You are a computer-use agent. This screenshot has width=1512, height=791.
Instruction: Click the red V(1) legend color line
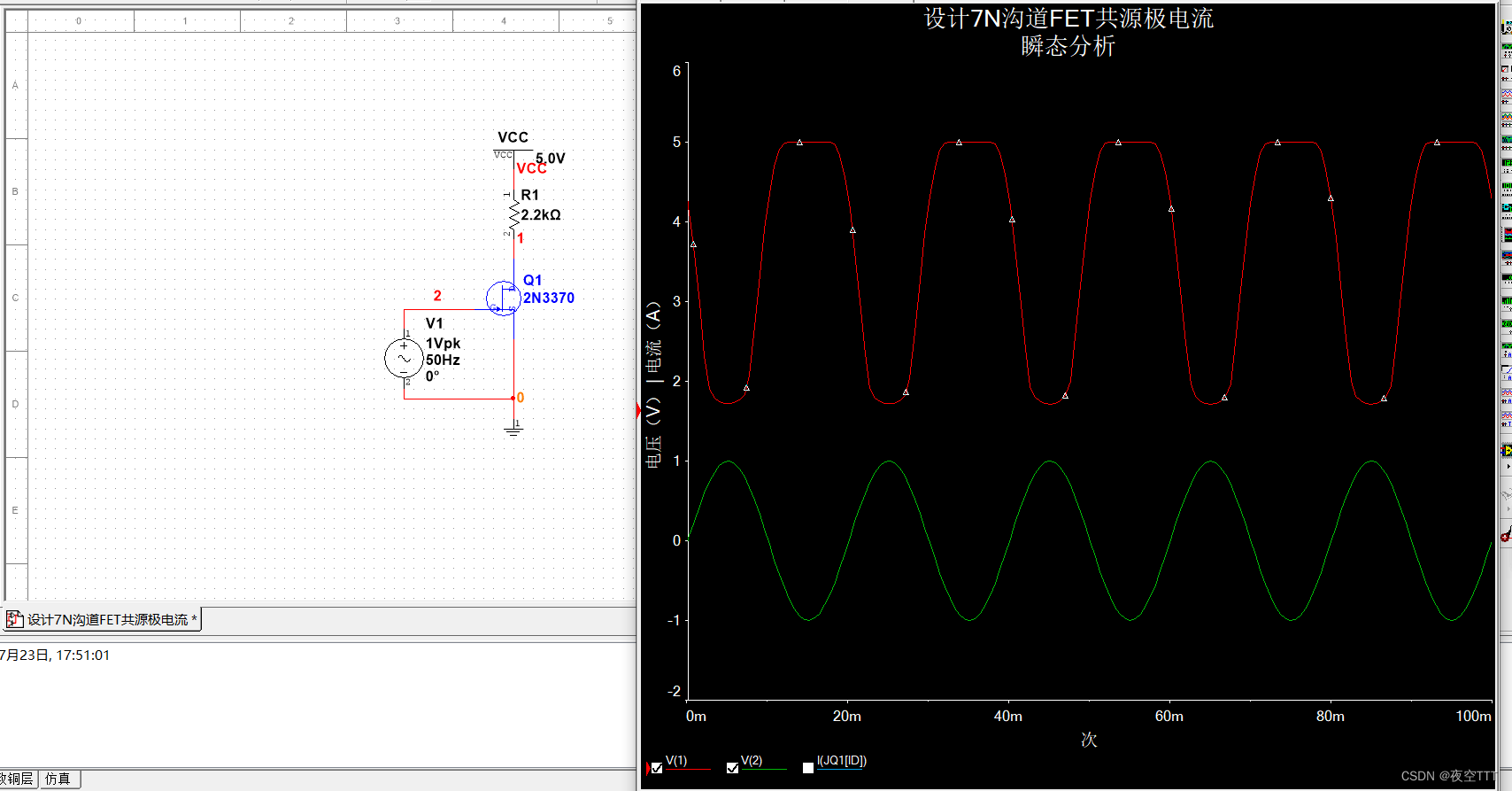688,770
